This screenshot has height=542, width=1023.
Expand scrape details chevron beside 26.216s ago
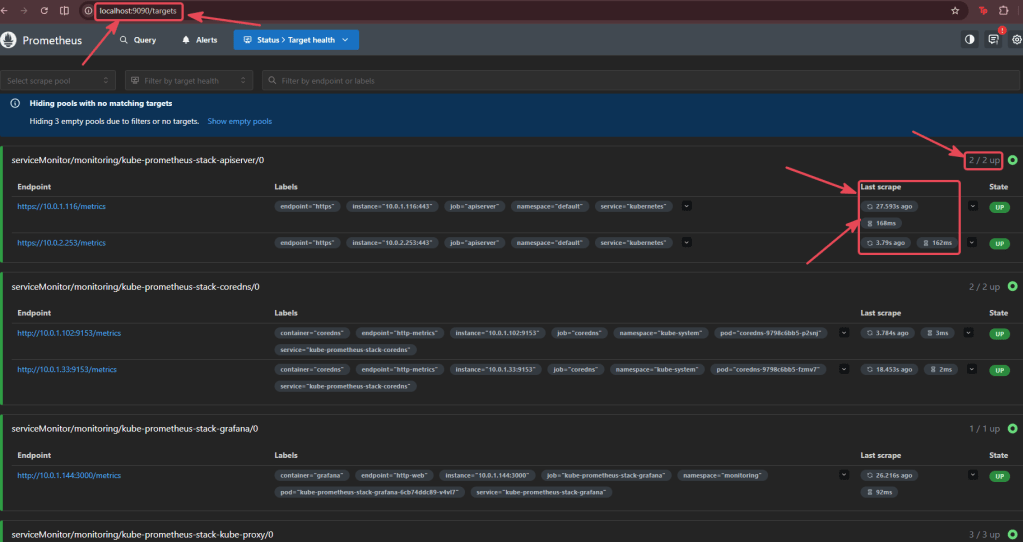point(973,475)
